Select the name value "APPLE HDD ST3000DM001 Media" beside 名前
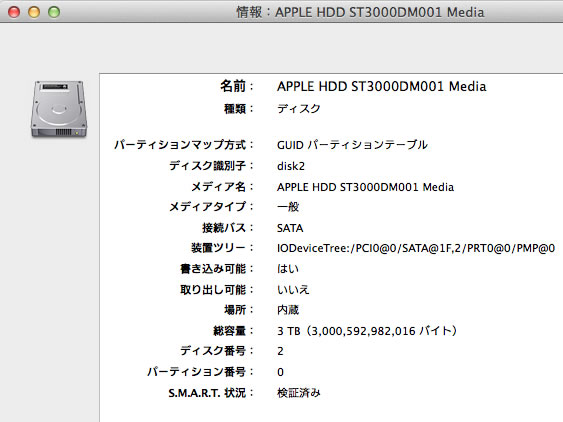The width and height of the screenshot is (563, 422). tap(382, 87)
